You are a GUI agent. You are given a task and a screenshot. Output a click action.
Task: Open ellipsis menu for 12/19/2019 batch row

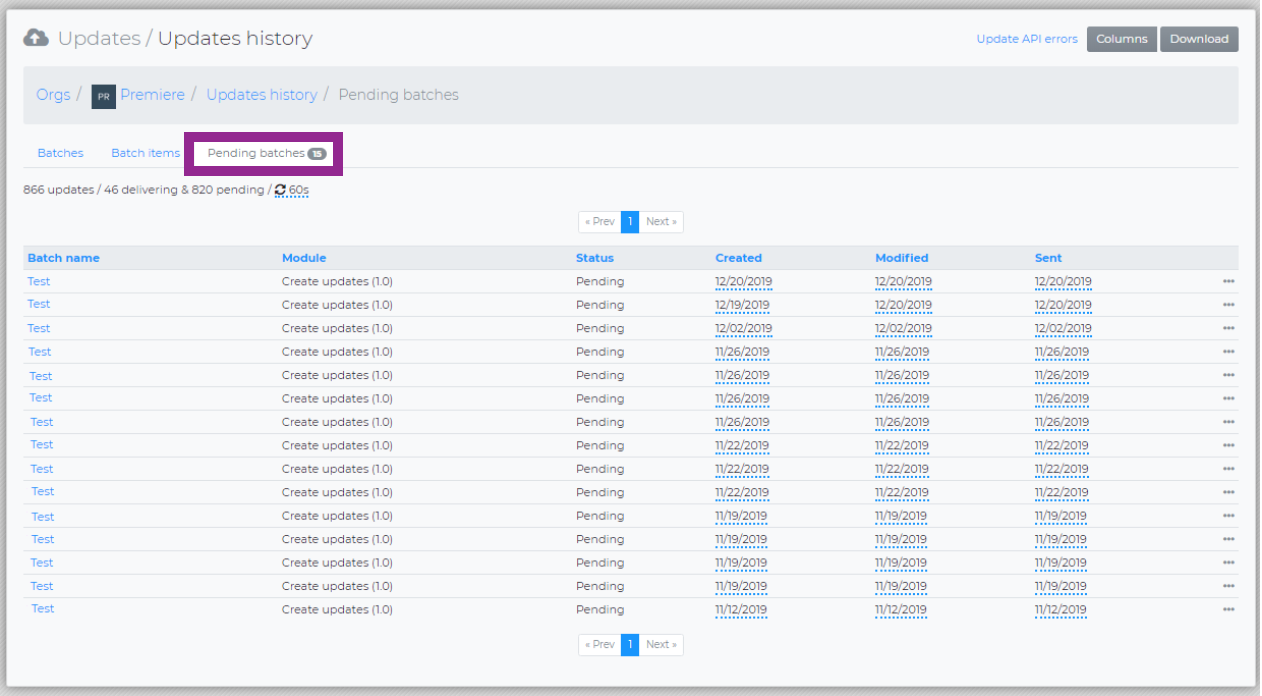click(x=1228, y=305)
